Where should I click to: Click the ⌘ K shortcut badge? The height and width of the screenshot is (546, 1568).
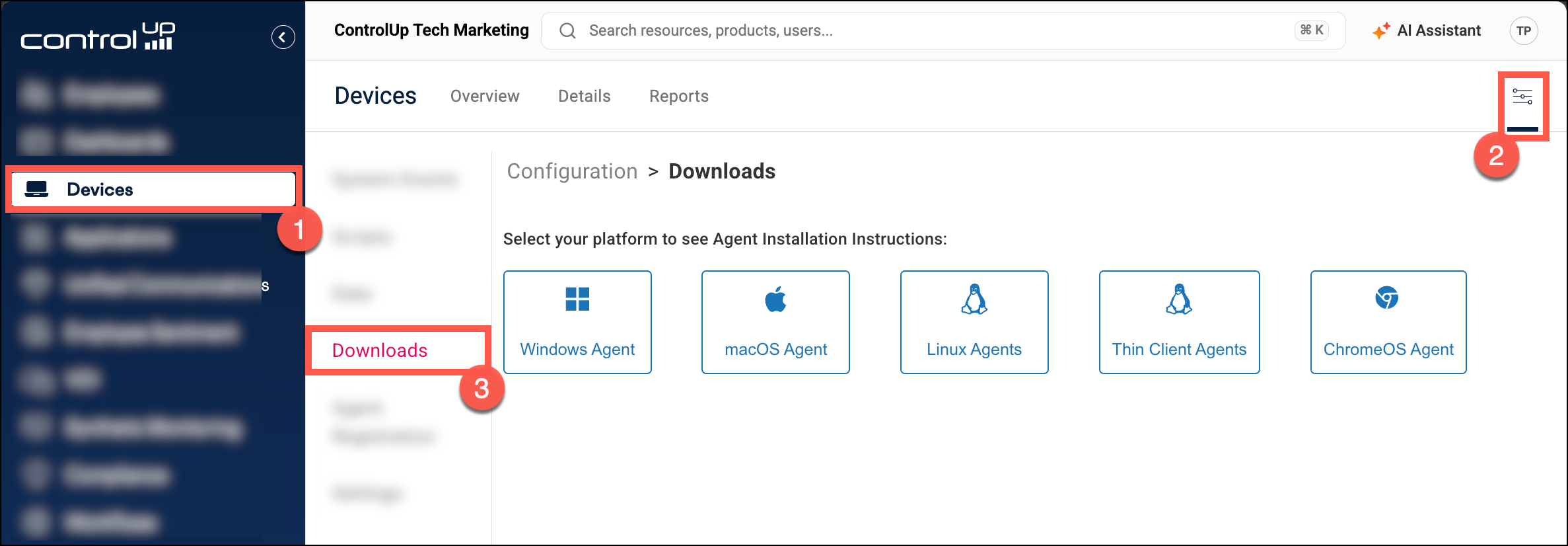(x=1312, y=30)
